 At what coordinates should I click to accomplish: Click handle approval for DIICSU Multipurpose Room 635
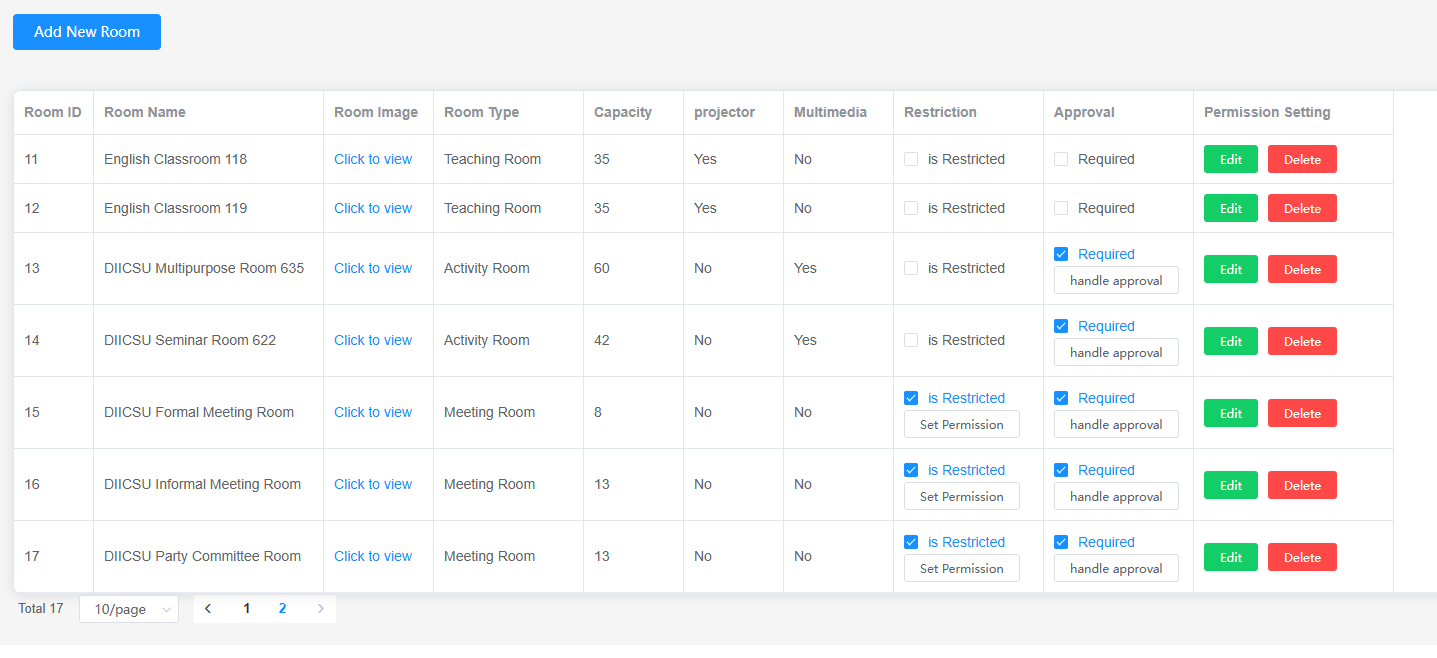click(1116, 281)
